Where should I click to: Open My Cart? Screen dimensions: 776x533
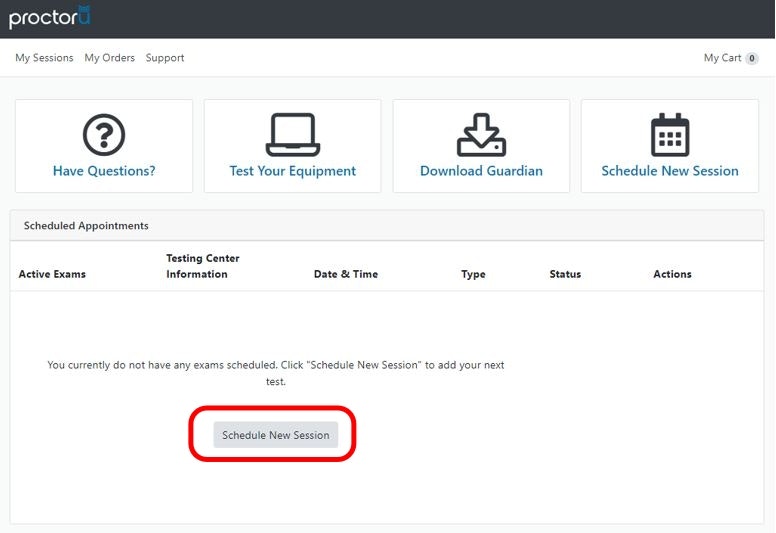click(x=722, y=58)
